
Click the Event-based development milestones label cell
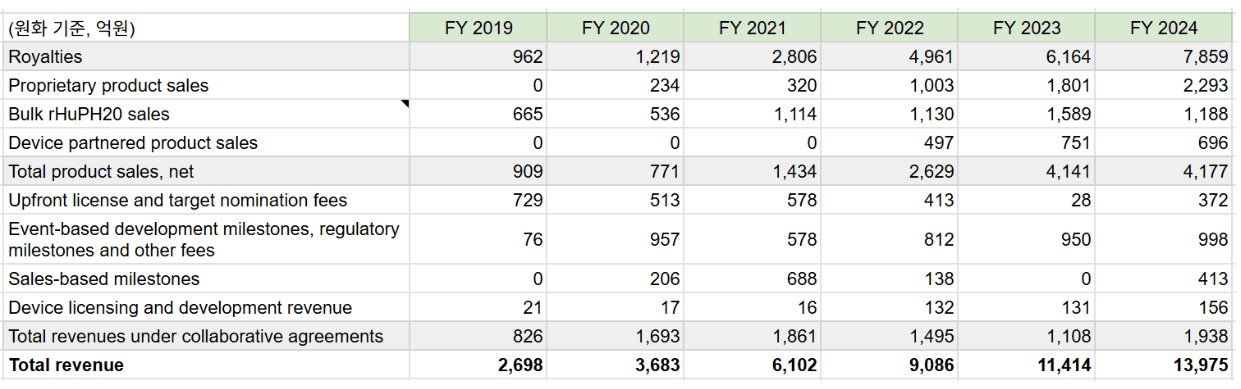tap(205, 240)
